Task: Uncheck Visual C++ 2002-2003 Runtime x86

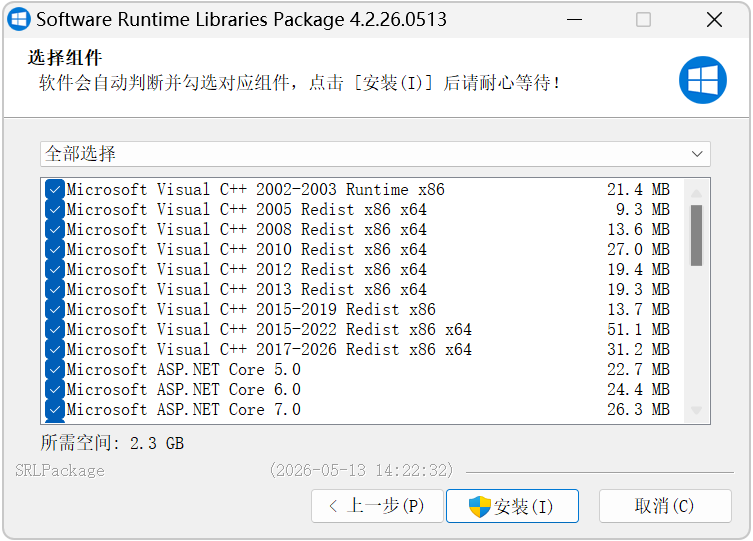Action: point(55,190)
